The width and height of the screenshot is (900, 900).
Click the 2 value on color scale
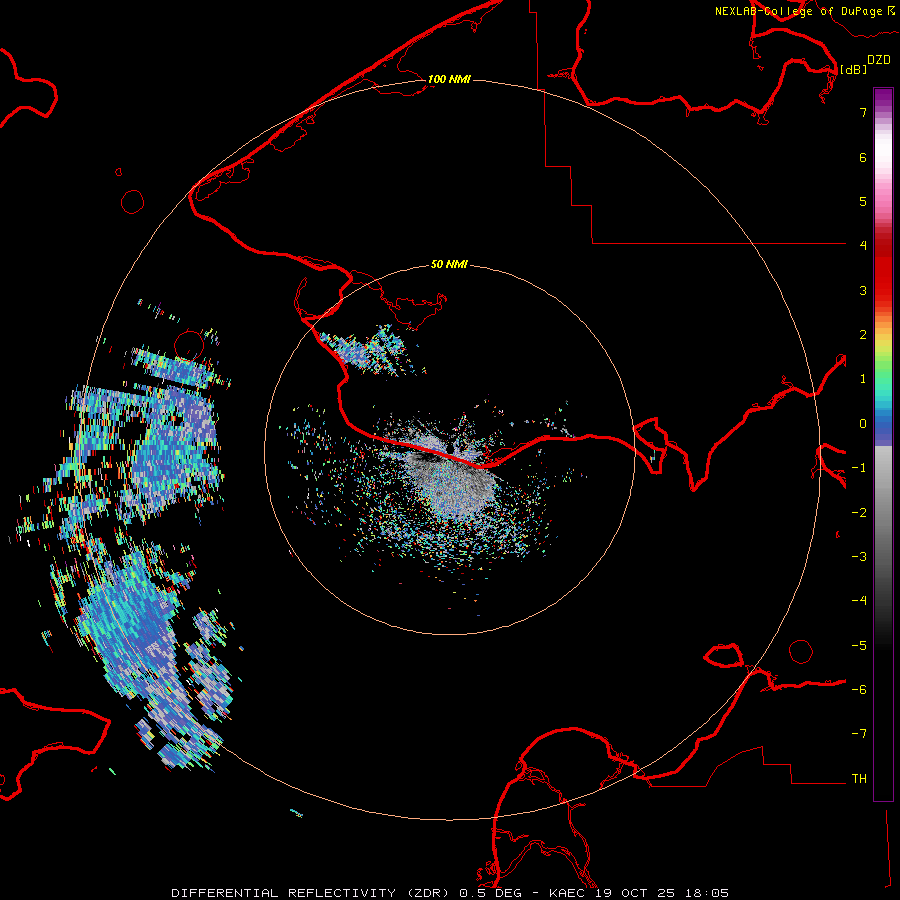point(863,335)
